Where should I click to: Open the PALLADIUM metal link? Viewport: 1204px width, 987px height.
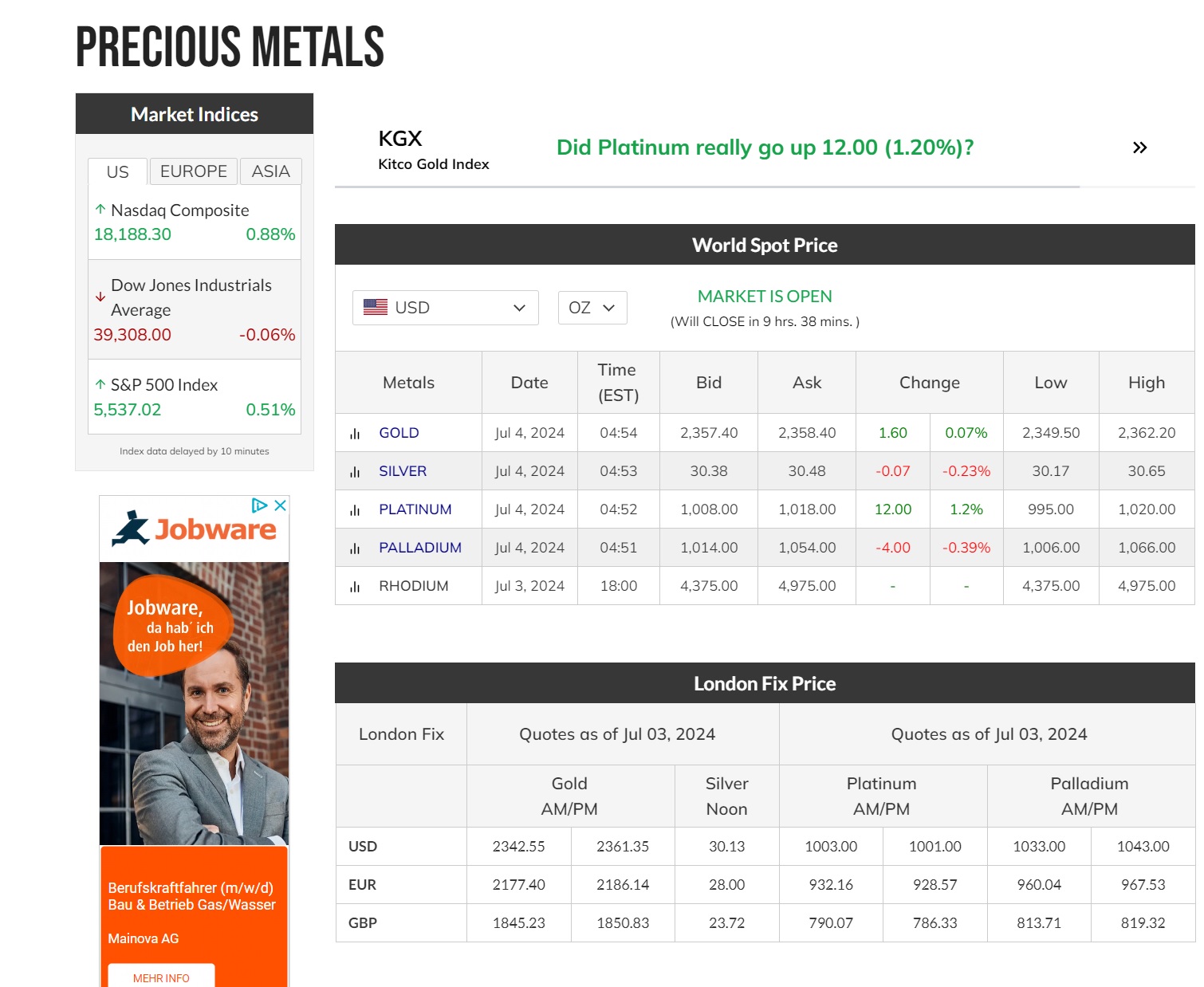[419, 548]
